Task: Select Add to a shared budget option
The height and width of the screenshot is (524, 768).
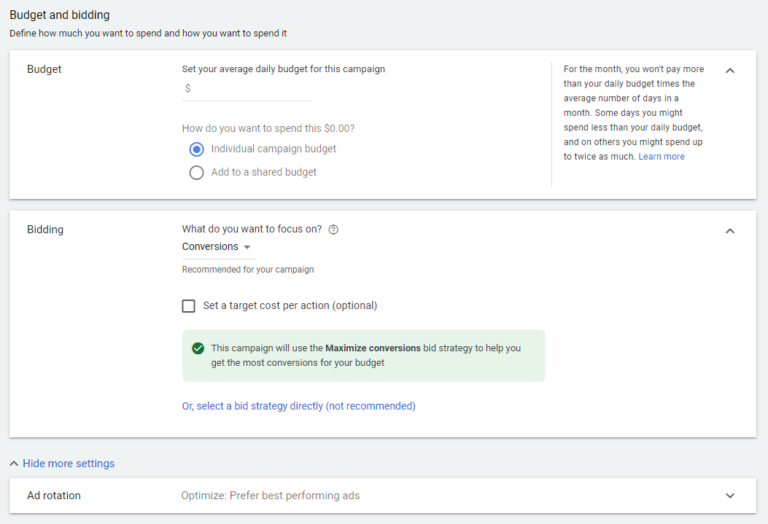Action: (196, 173)
